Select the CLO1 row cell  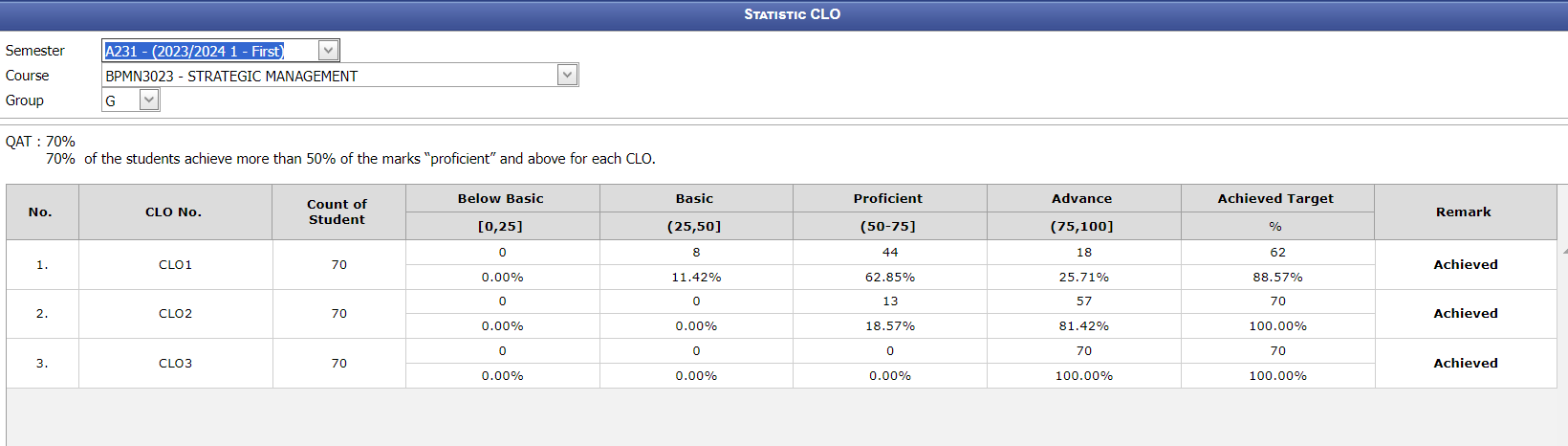tap(176, 265)
